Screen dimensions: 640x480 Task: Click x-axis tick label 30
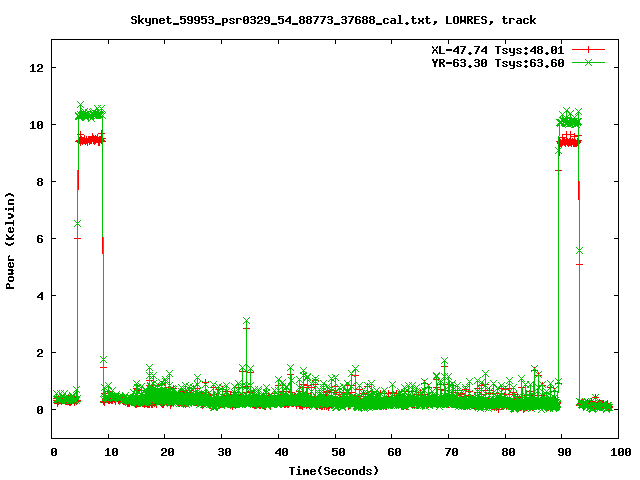[x=224, y=452]
